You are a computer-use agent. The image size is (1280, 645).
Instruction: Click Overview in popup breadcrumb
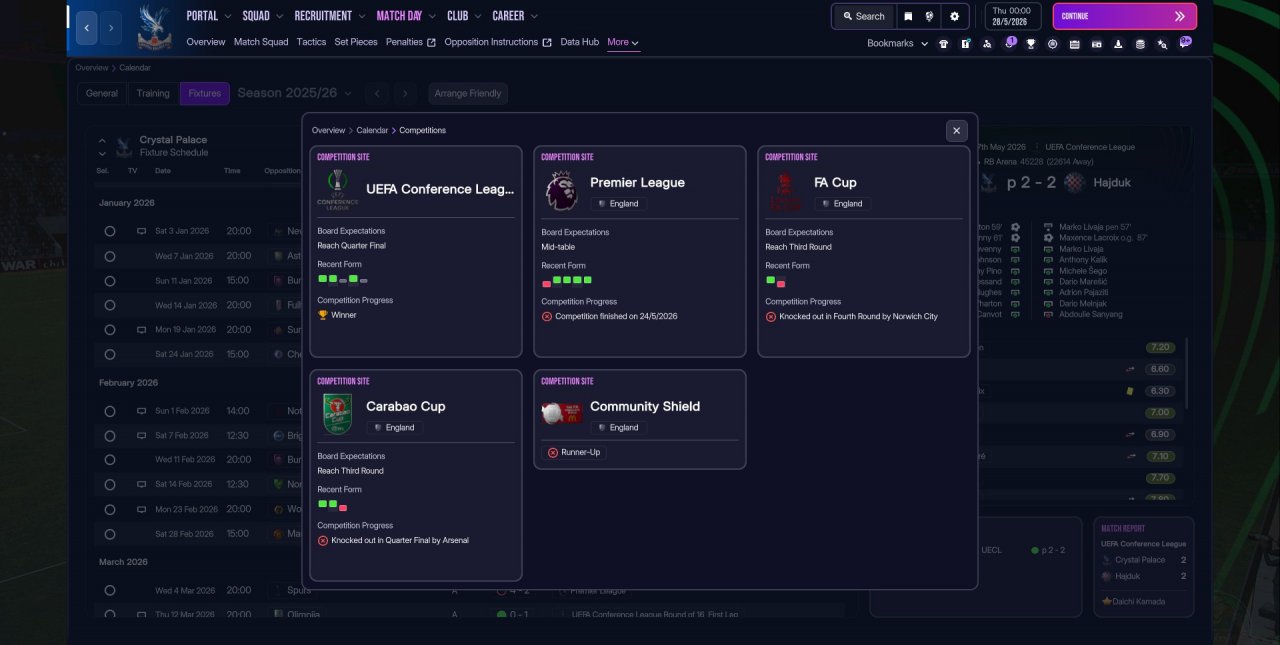tap(328, 131)
